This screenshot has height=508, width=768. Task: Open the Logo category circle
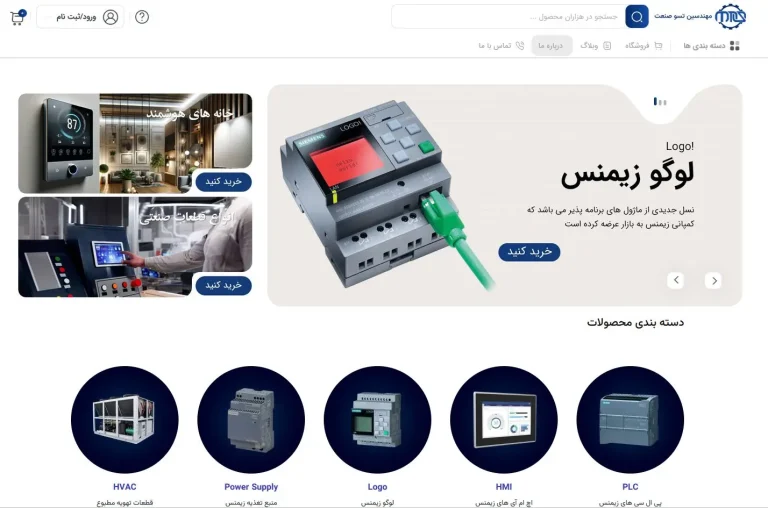[x=377, y=420]
